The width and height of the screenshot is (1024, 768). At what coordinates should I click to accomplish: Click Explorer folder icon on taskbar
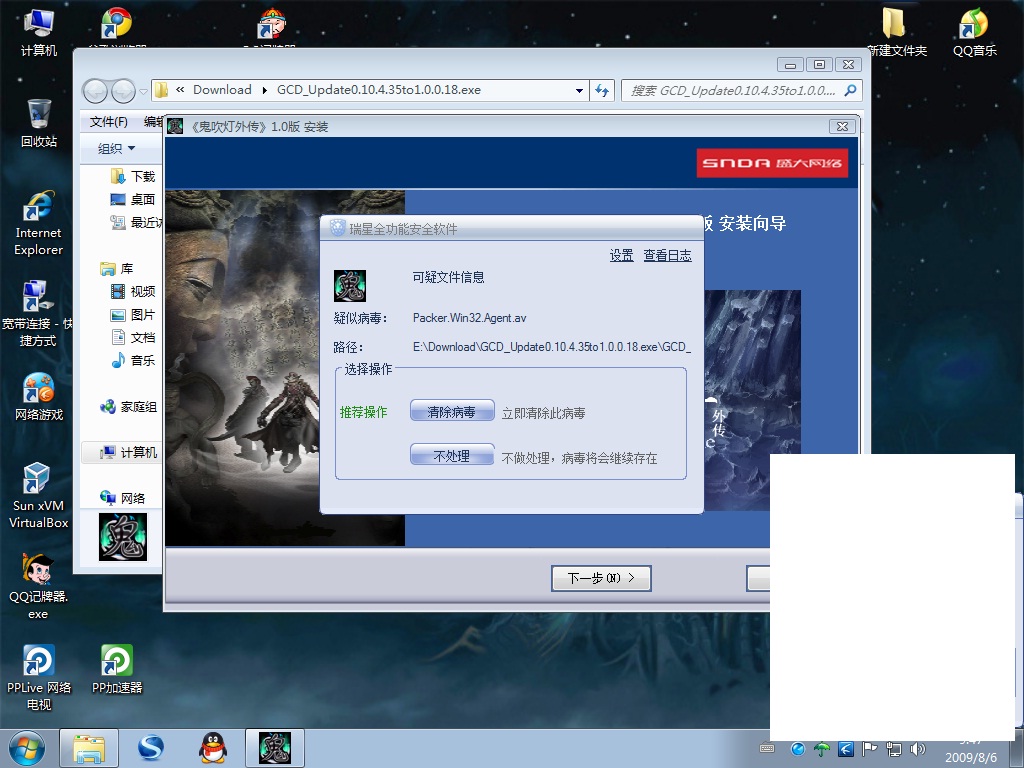pyautogui.click(x=89, y=748)
